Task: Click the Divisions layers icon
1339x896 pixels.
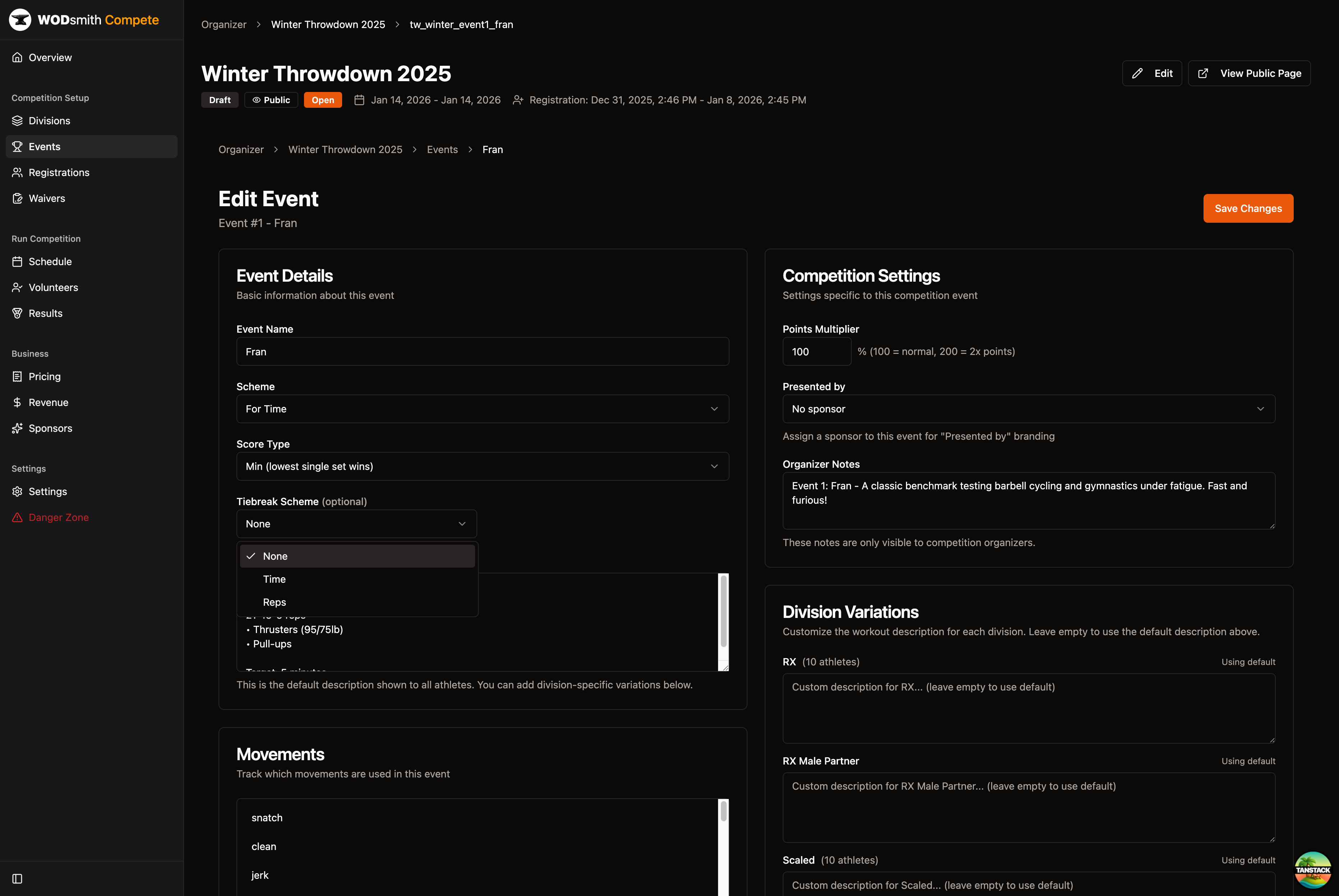Action: pyautogui.click(x=17, y=121)
